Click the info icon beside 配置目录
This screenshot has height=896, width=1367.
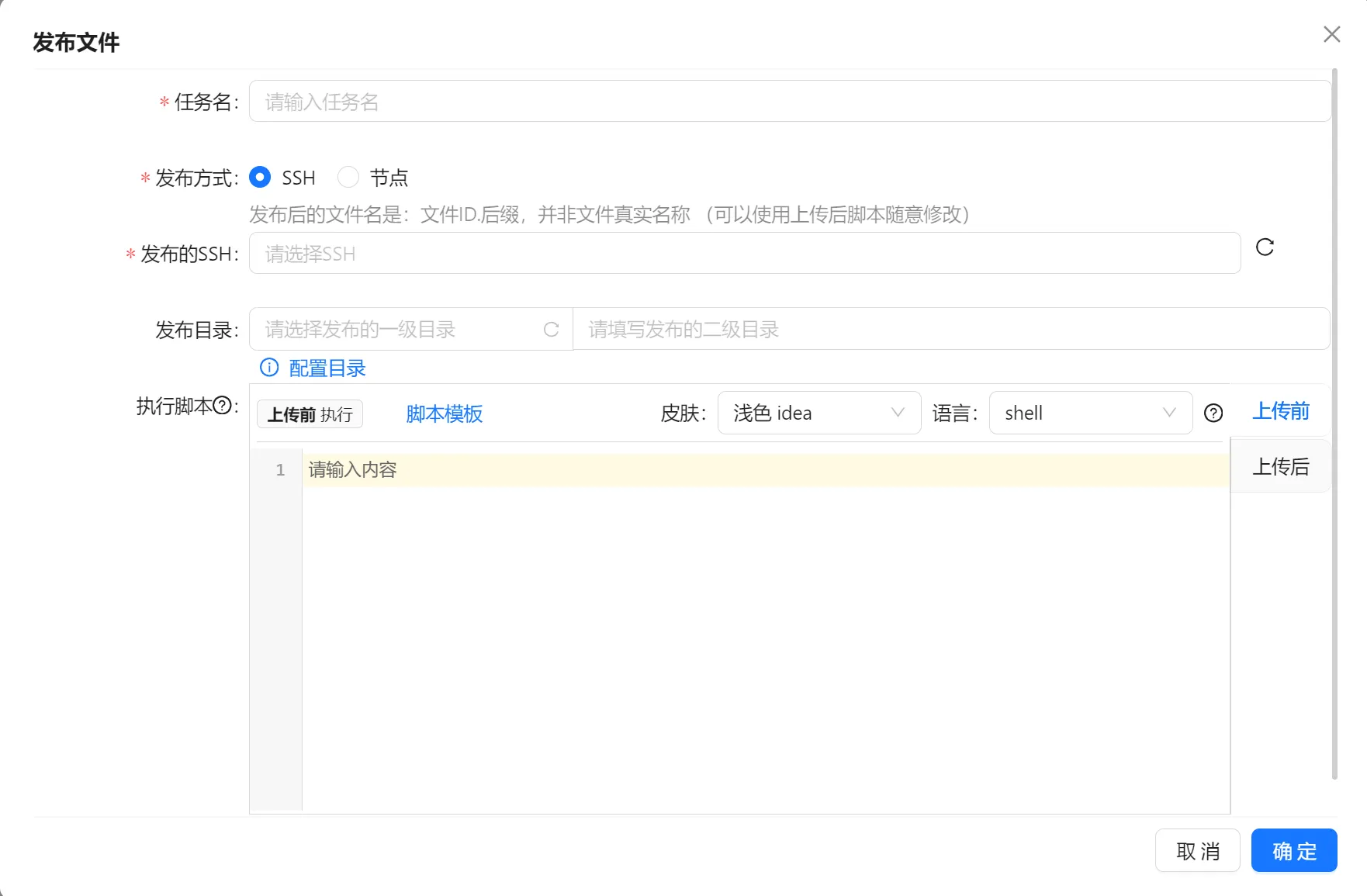point(269,368)
